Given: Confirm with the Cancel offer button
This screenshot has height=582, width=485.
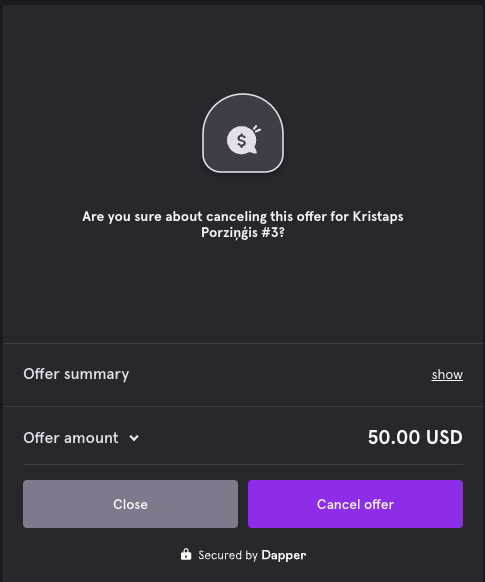Looking at the screenshot, I should point(355,504).
